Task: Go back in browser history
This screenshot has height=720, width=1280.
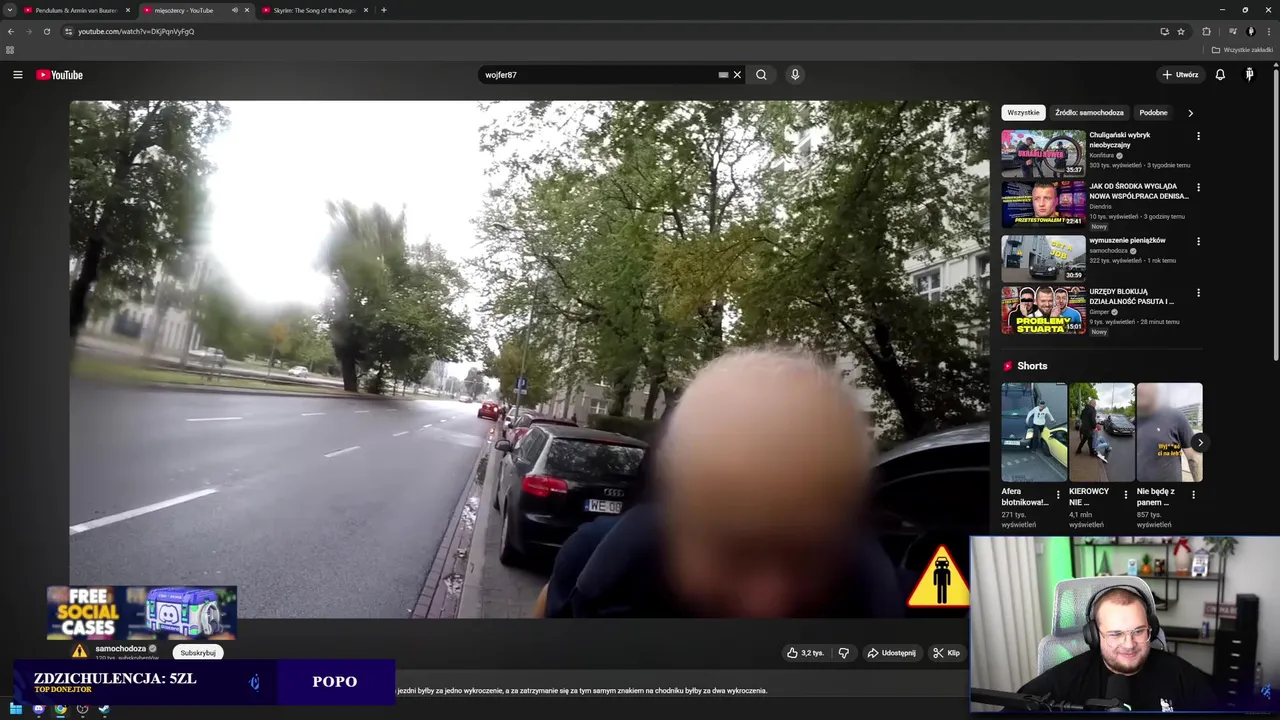Action: point(11,31)
